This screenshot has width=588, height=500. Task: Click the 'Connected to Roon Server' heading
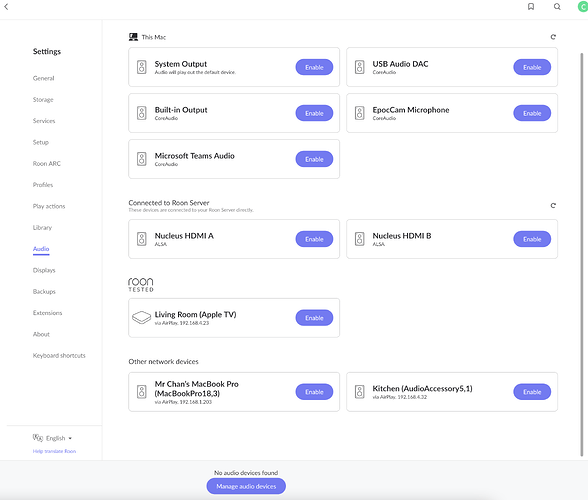169,203
